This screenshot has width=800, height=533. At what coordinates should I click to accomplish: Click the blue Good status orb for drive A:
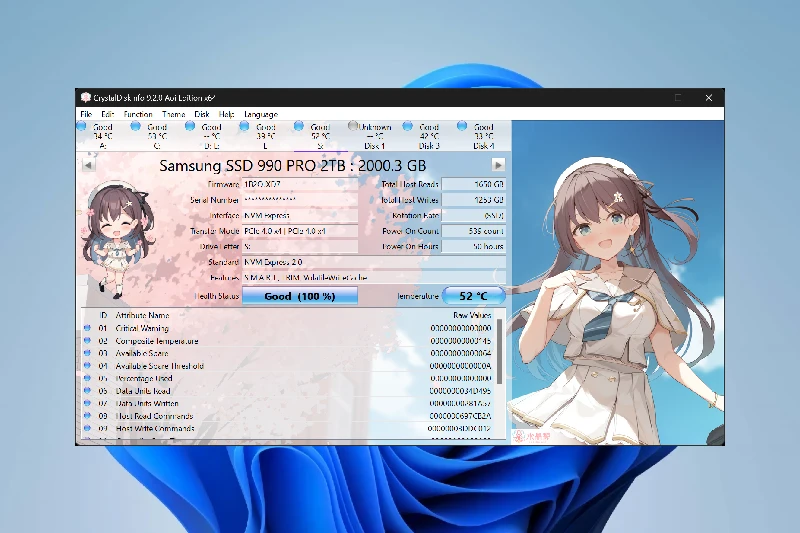coord(82,126)
